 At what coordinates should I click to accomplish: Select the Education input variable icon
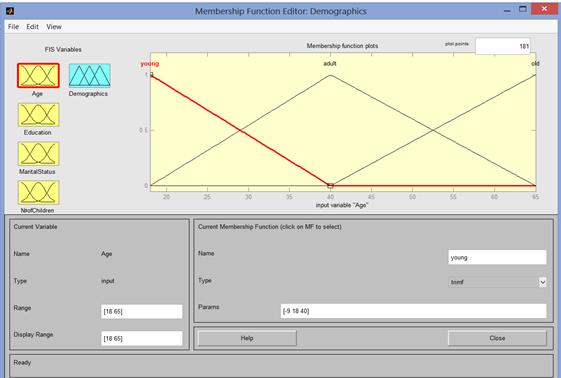[x=38, y=115]
